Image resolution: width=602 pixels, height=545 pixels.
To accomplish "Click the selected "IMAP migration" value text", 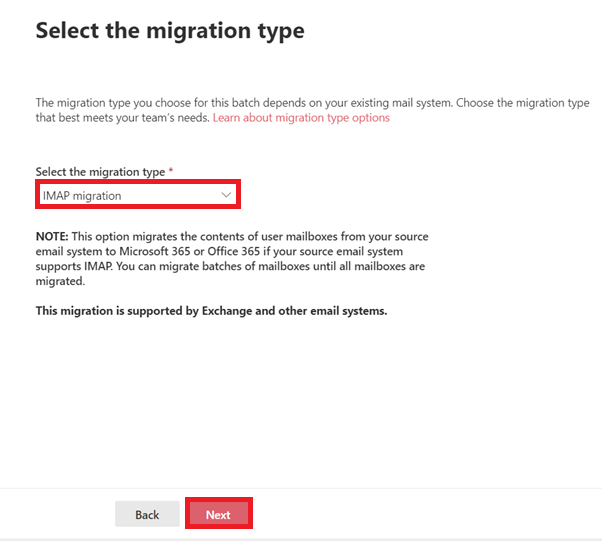I will [82, 195].
